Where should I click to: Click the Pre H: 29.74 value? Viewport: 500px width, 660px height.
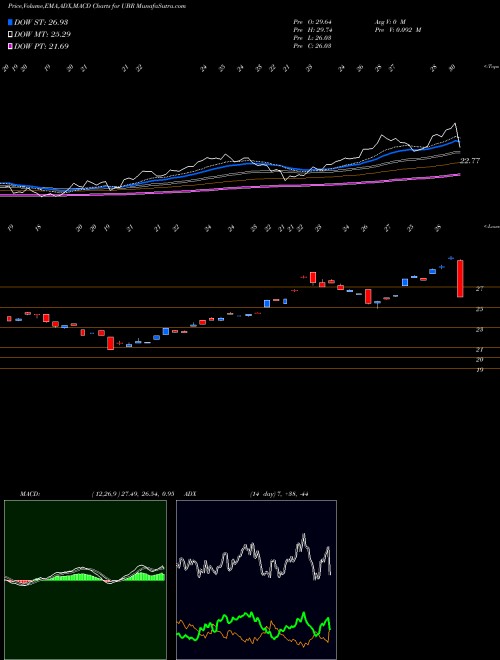click(x=312, y=30)
